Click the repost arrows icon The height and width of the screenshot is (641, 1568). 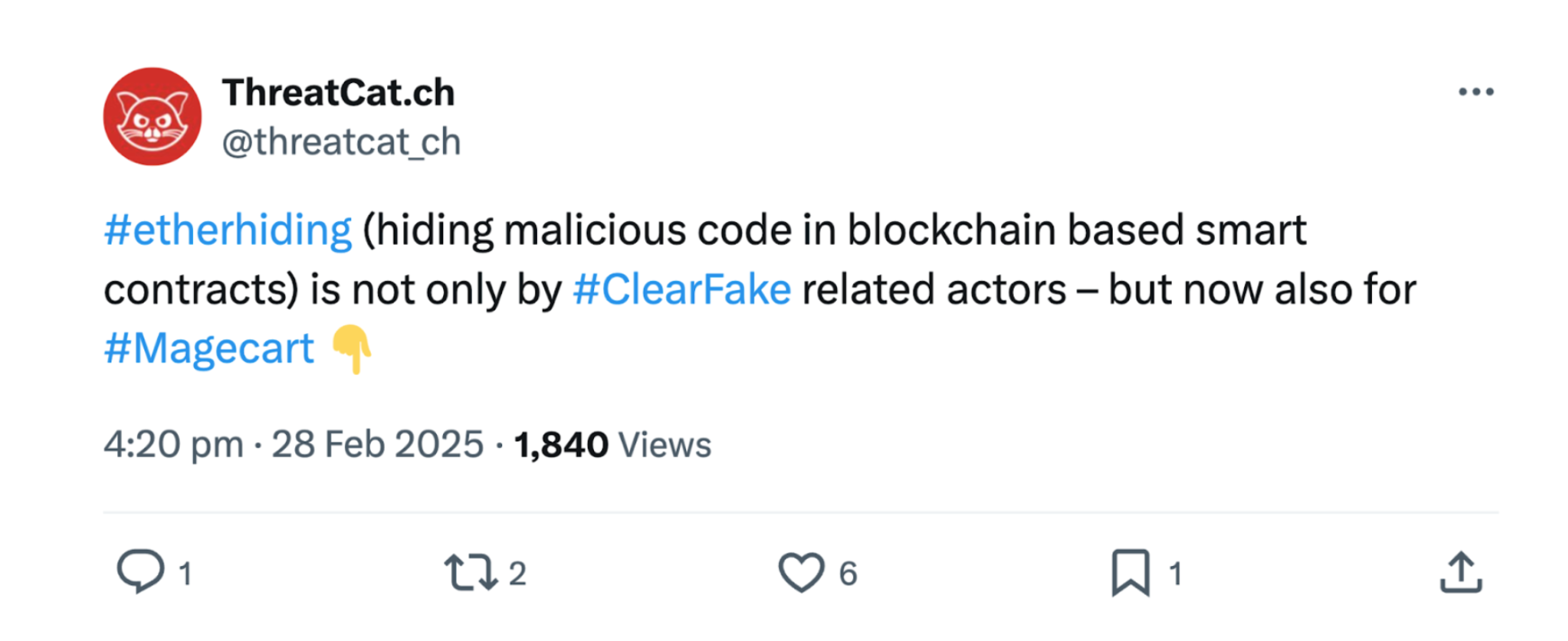(470, 572)
